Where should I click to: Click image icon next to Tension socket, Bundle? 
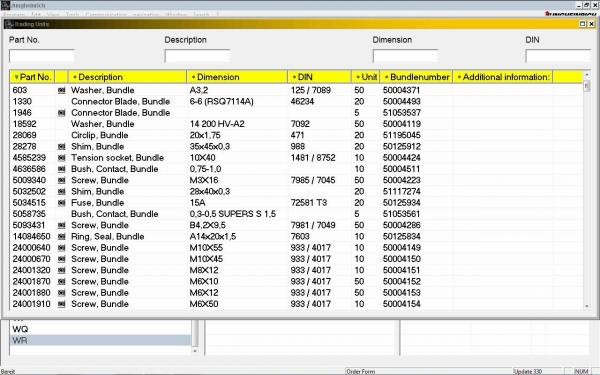[x=61, y=158]
